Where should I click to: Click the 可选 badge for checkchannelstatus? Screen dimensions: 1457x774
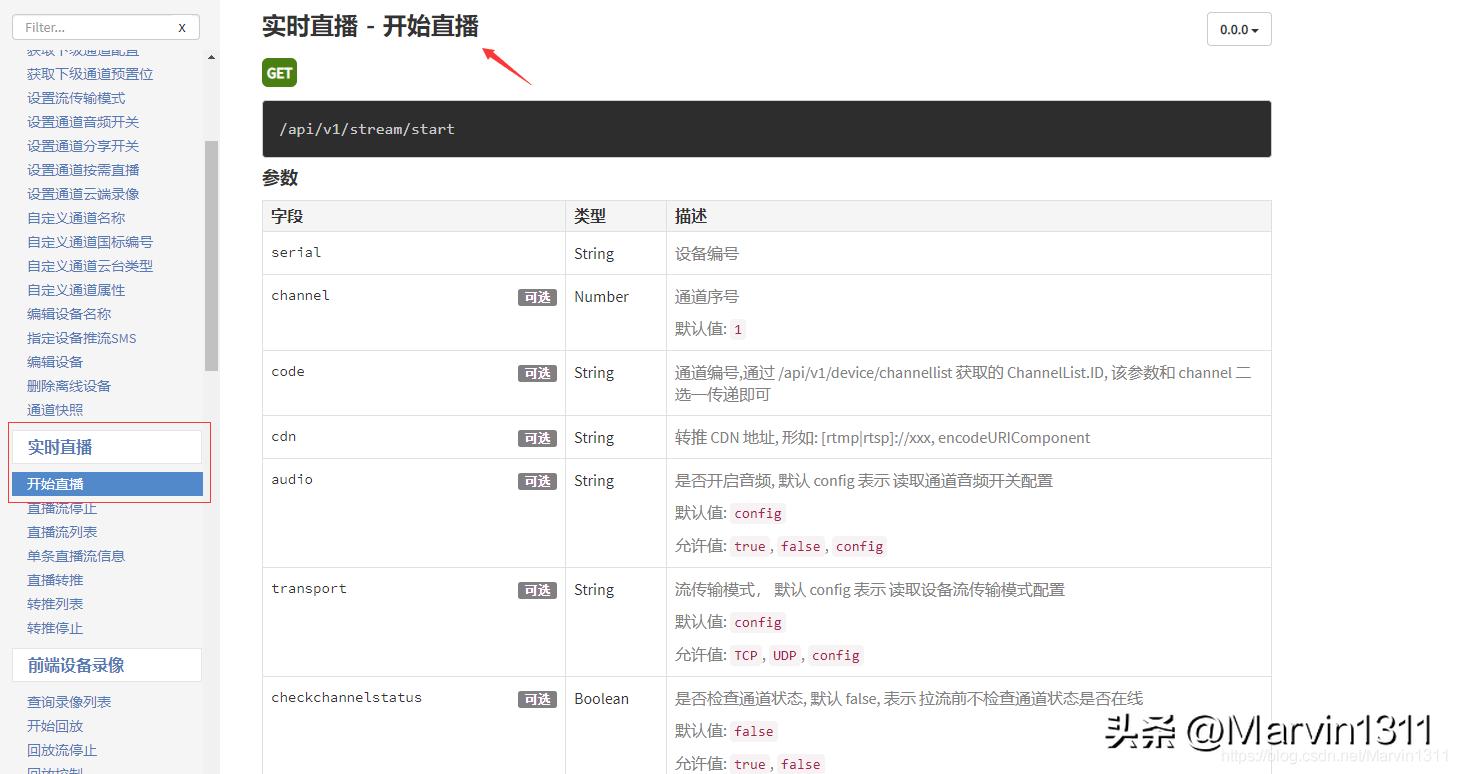click(537, 699)
